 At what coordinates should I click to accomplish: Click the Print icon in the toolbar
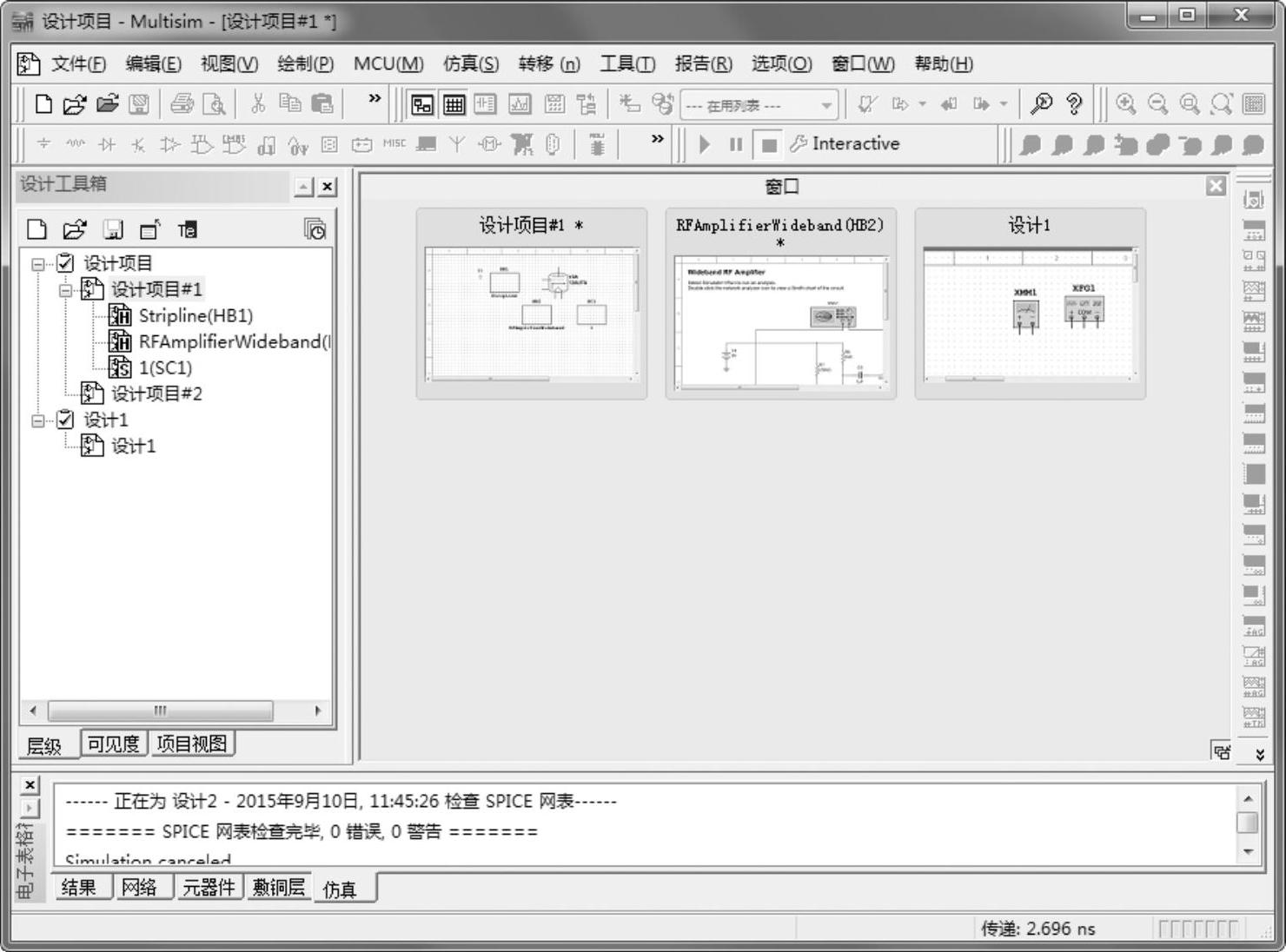(182, 105)
